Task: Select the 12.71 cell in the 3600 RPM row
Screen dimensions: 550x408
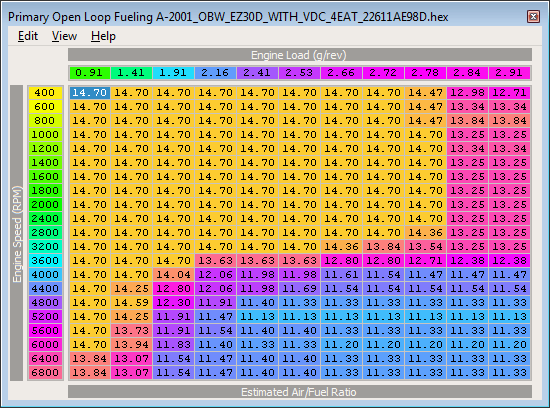Action: (x=425, y=261)
